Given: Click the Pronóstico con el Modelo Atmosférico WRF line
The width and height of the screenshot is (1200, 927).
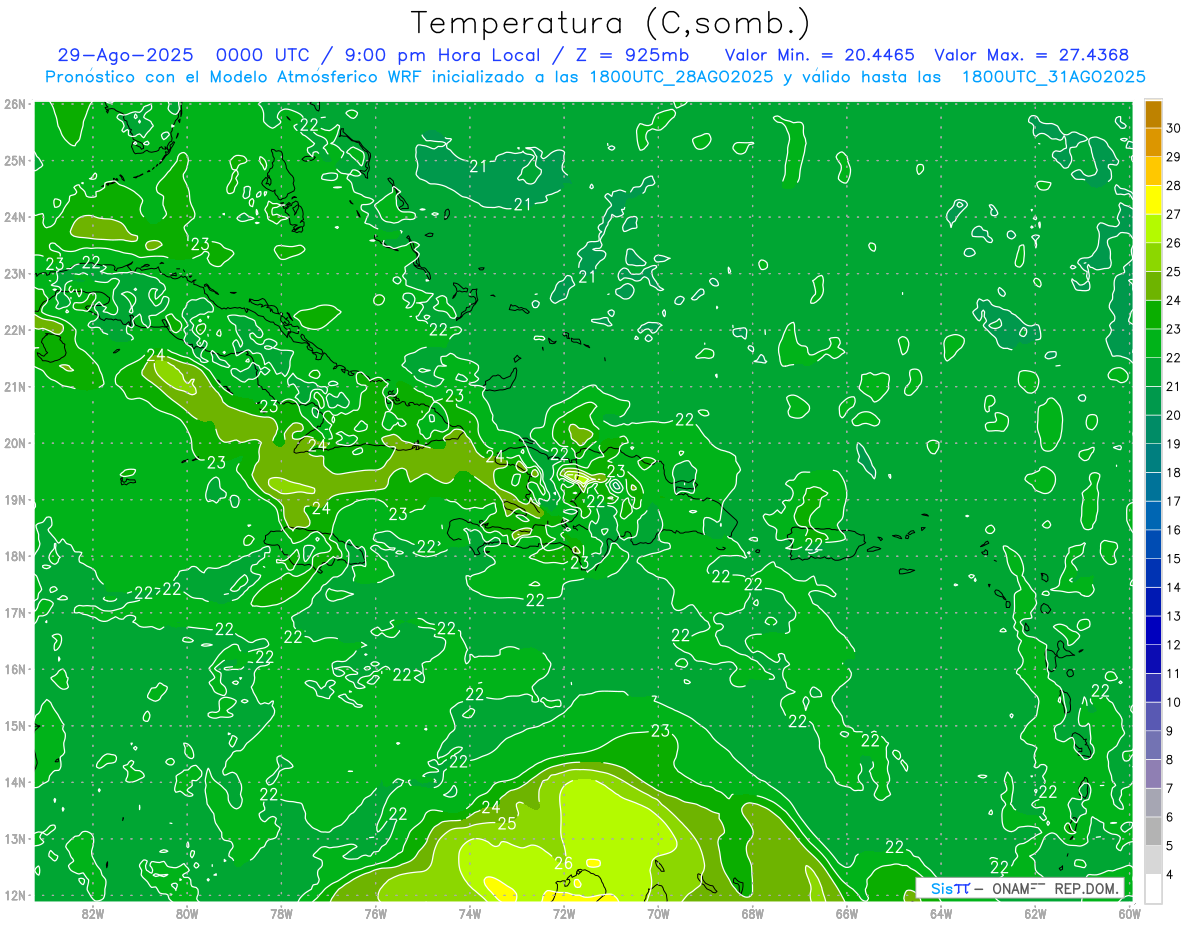Looking at the screenshot, I should click(596, 77).
